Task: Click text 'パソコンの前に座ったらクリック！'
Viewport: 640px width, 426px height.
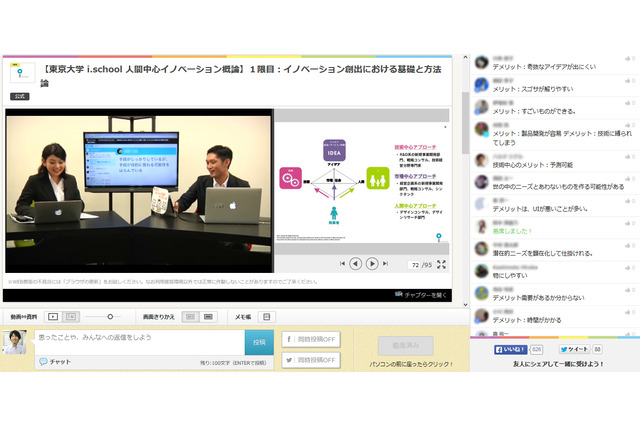Action: (x=411, y=364)
